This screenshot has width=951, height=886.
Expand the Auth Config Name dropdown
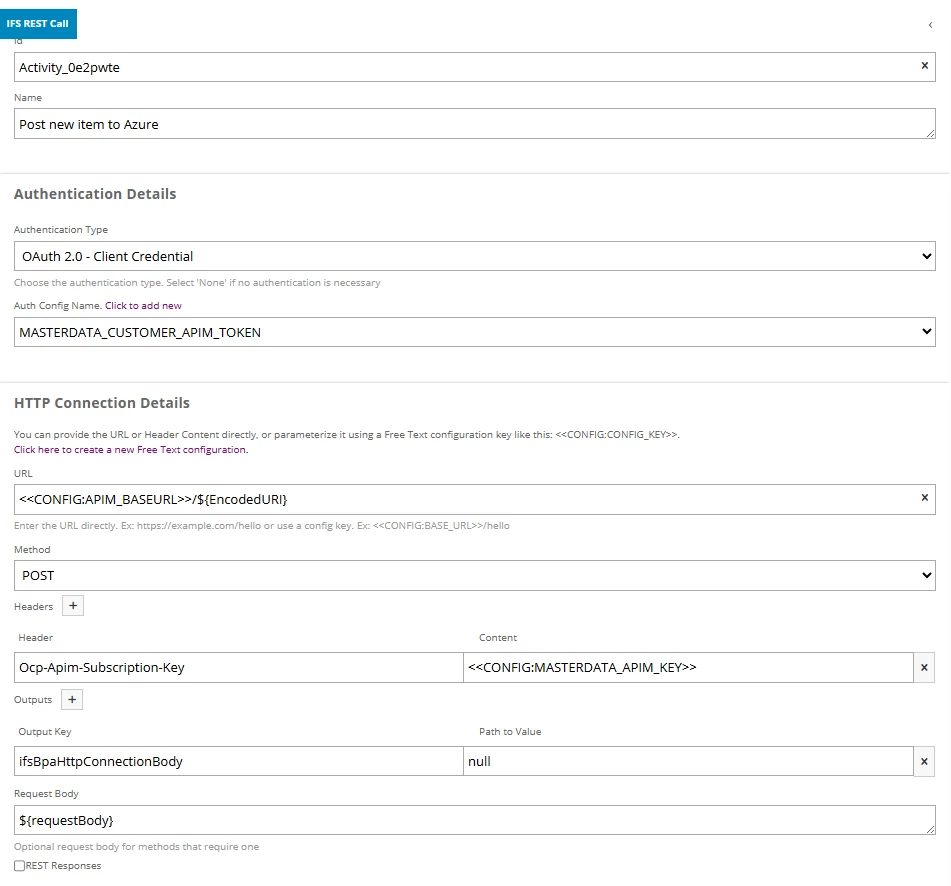[x=474, y=332]
